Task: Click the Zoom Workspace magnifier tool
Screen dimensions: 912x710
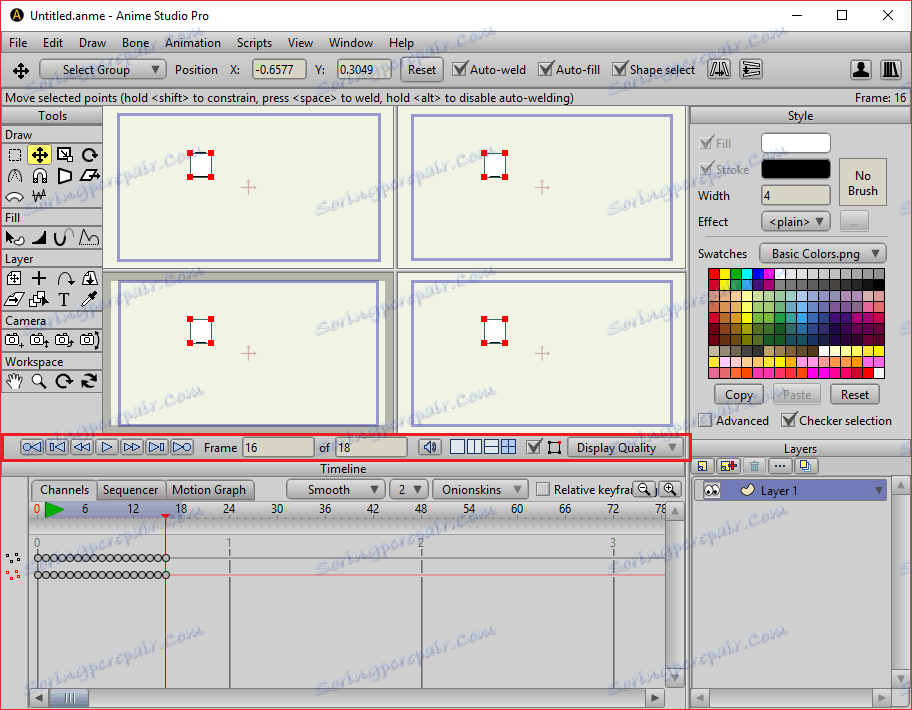Action: point(39,381)
